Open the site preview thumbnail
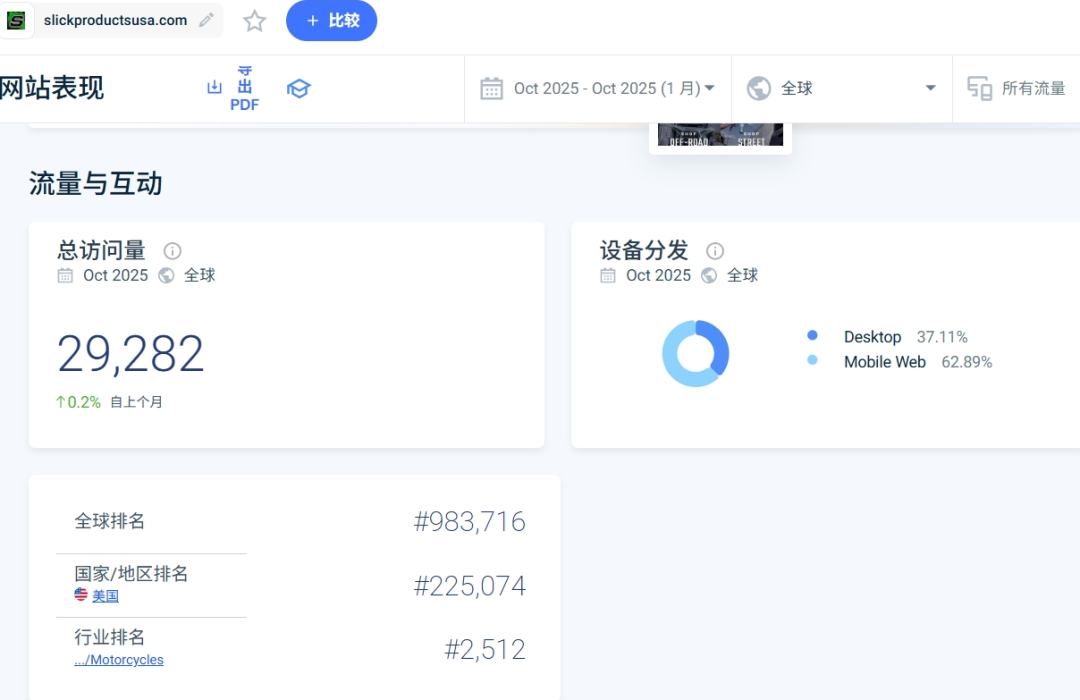The width and height of the screenshot is (1080, 700). click(720, 135)
